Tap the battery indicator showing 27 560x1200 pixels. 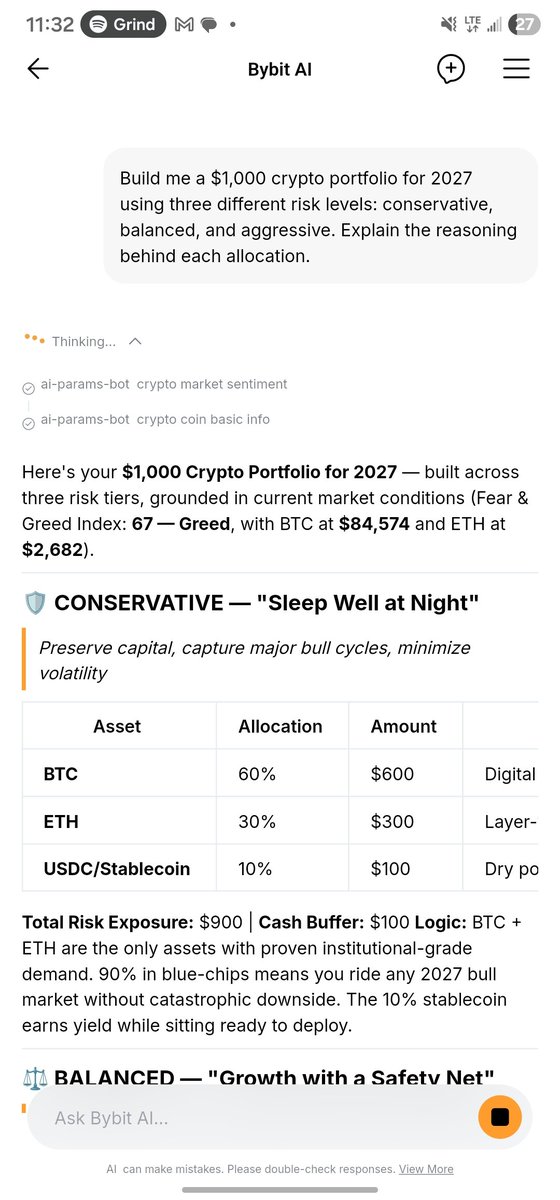(x=524, y=24)
